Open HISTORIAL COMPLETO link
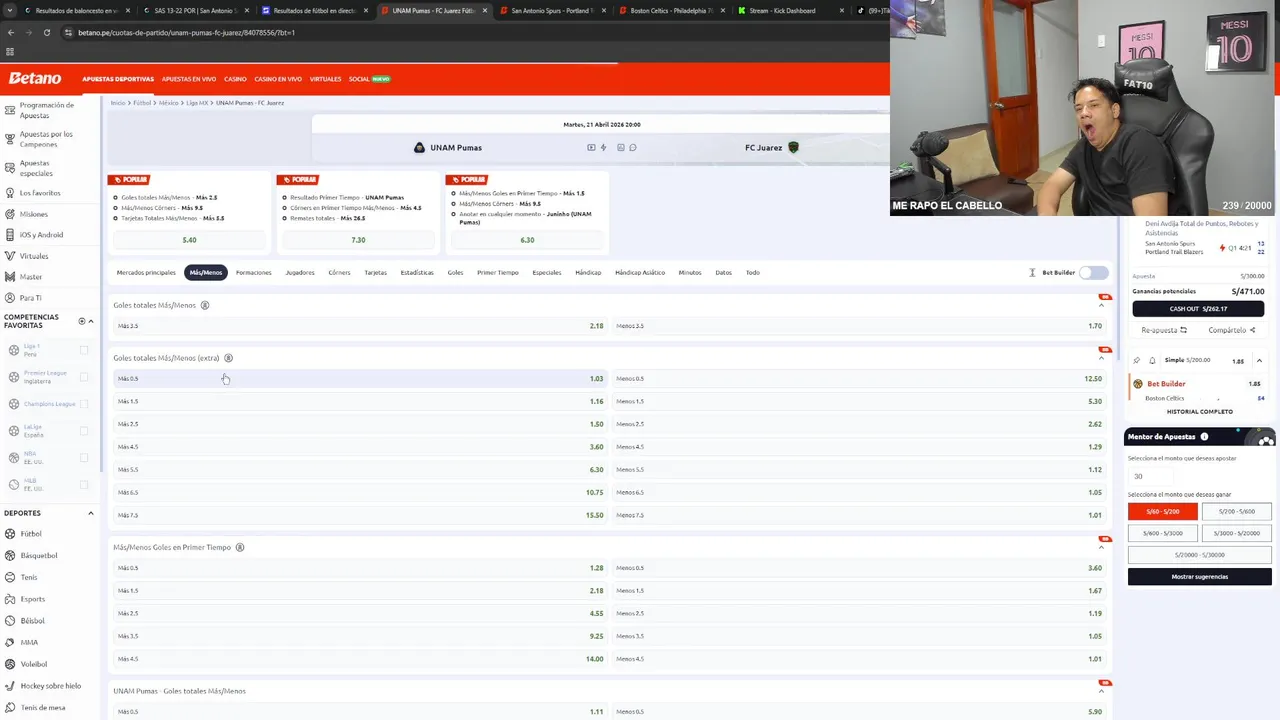 click(x=1199, y=411)
